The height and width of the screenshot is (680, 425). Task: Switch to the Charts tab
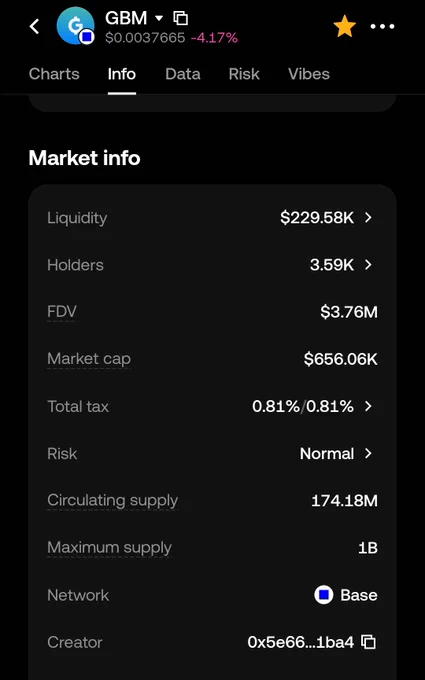pyautogui.click(x=54, y=74)
